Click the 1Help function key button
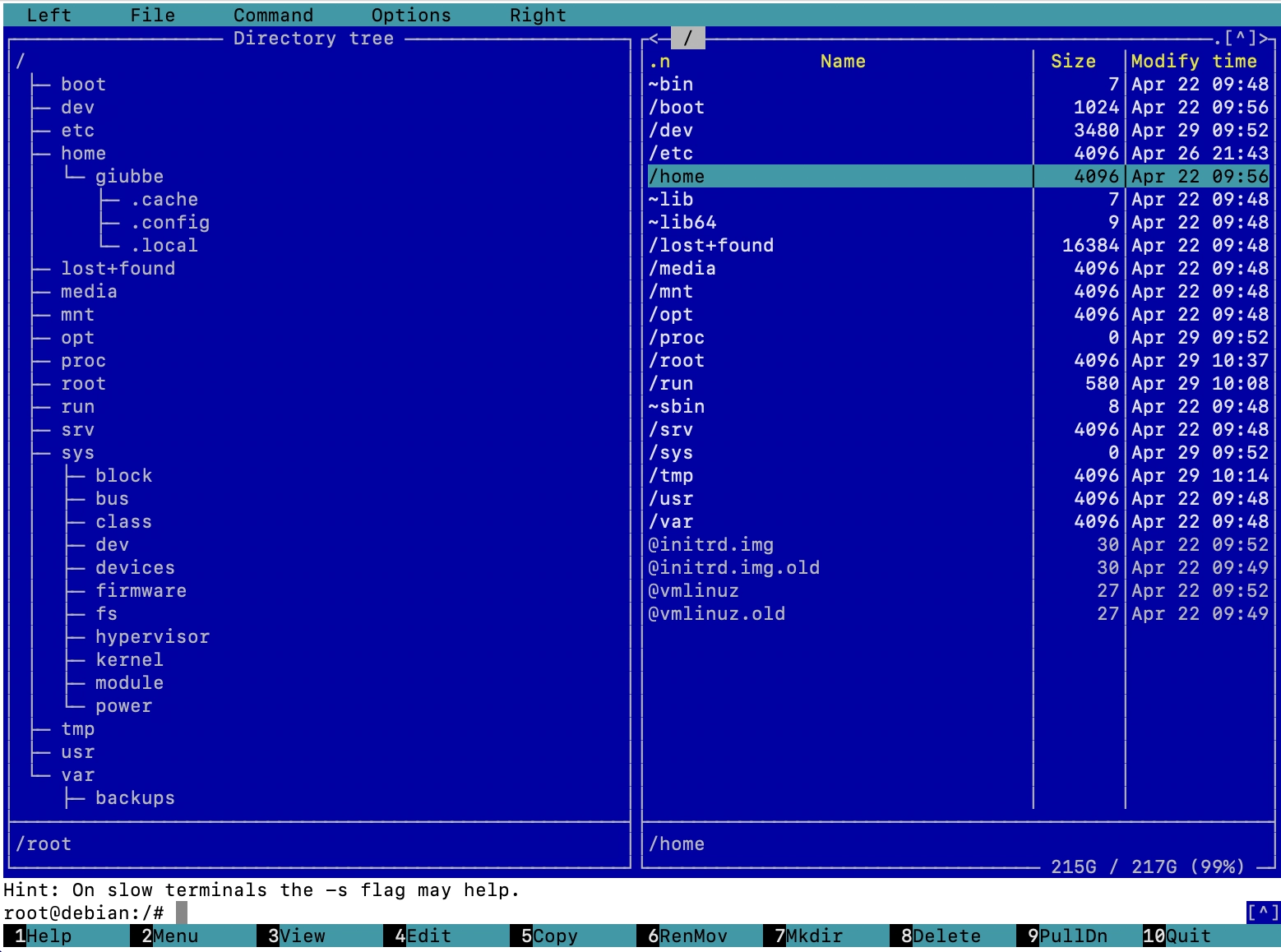The height and width of the screenshot is (952, 1281). (43, 936)
